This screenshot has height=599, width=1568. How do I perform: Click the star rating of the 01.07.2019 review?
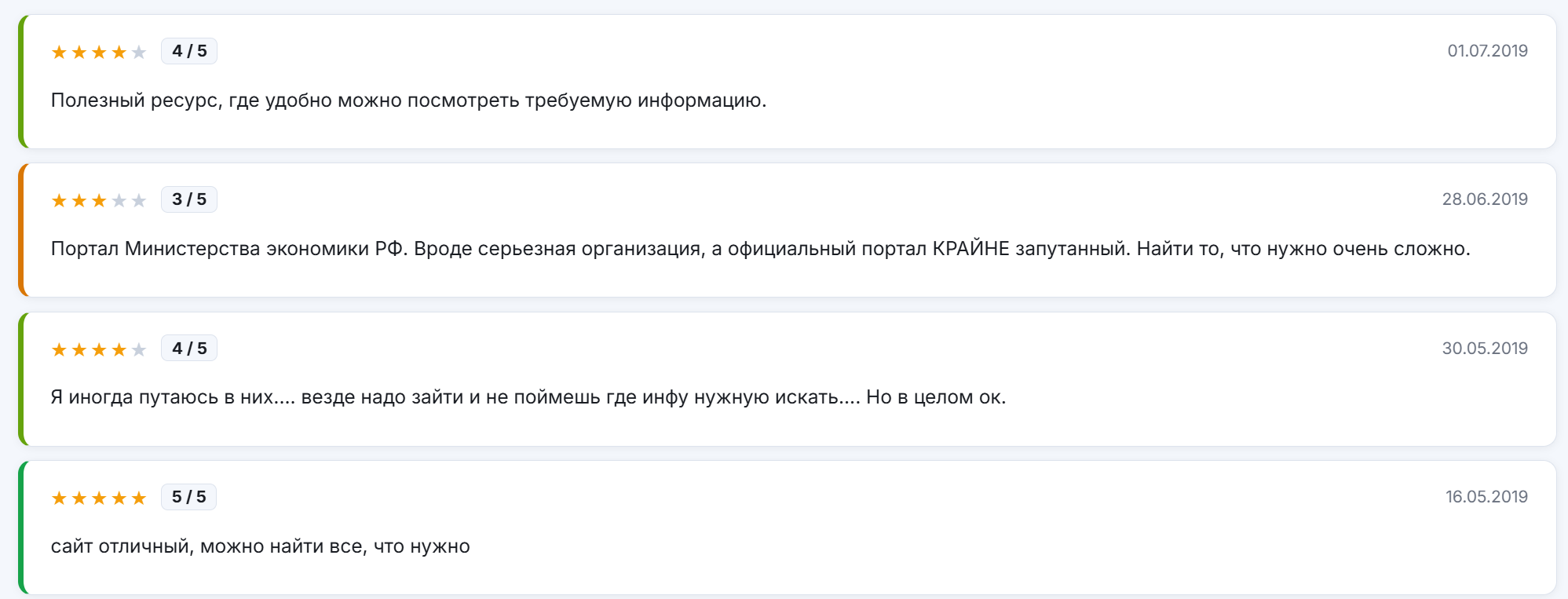click(x=99, y=52)
